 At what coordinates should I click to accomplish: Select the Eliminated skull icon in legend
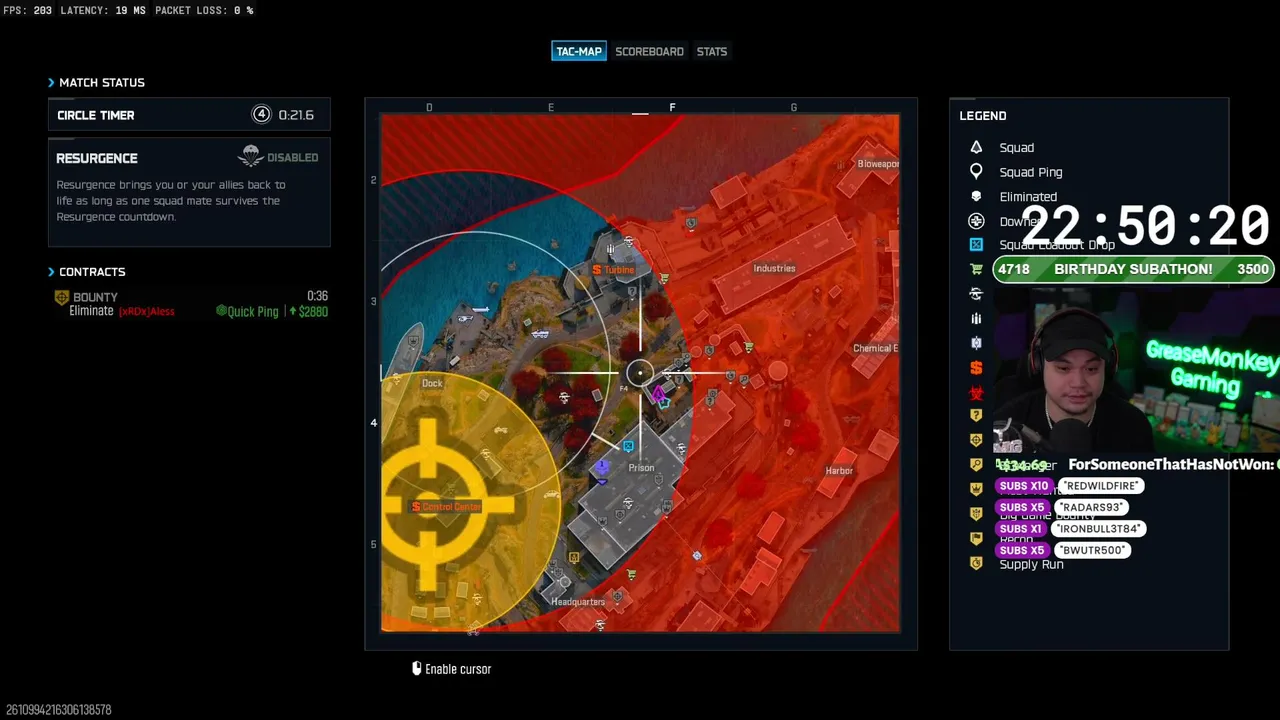(976, 196)
